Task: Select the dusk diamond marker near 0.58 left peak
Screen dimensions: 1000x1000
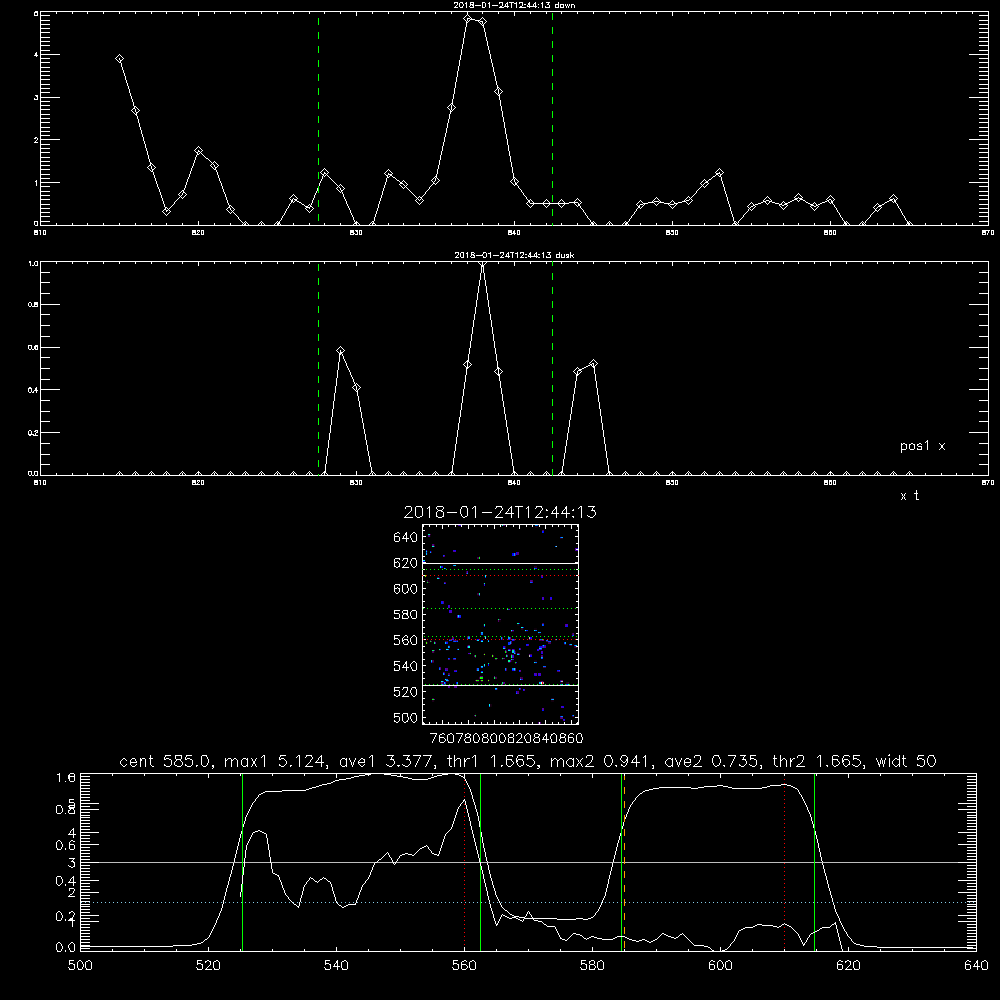Action: pyautogui.click(x=341, y=351)
